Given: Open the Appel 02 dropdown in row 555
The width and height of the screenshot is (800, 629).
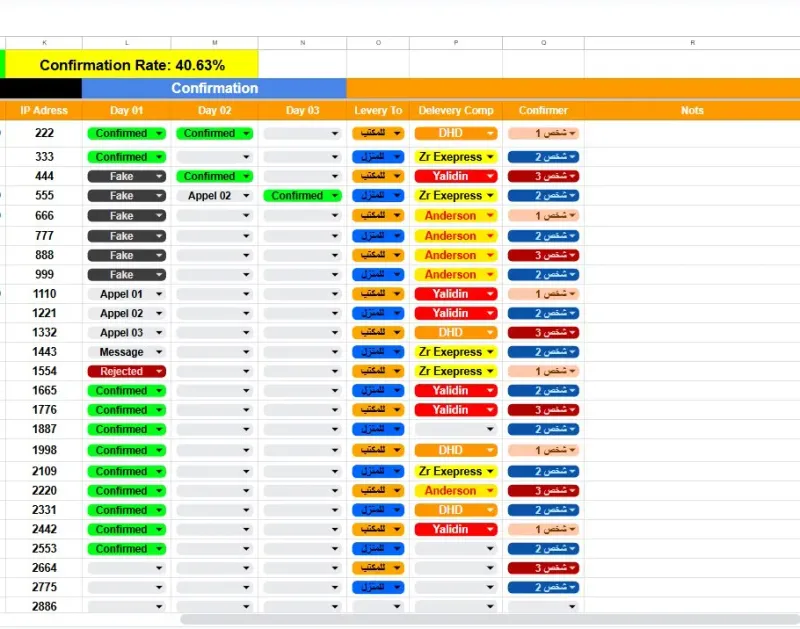Looking at the screenshot, I should point(214,195).
